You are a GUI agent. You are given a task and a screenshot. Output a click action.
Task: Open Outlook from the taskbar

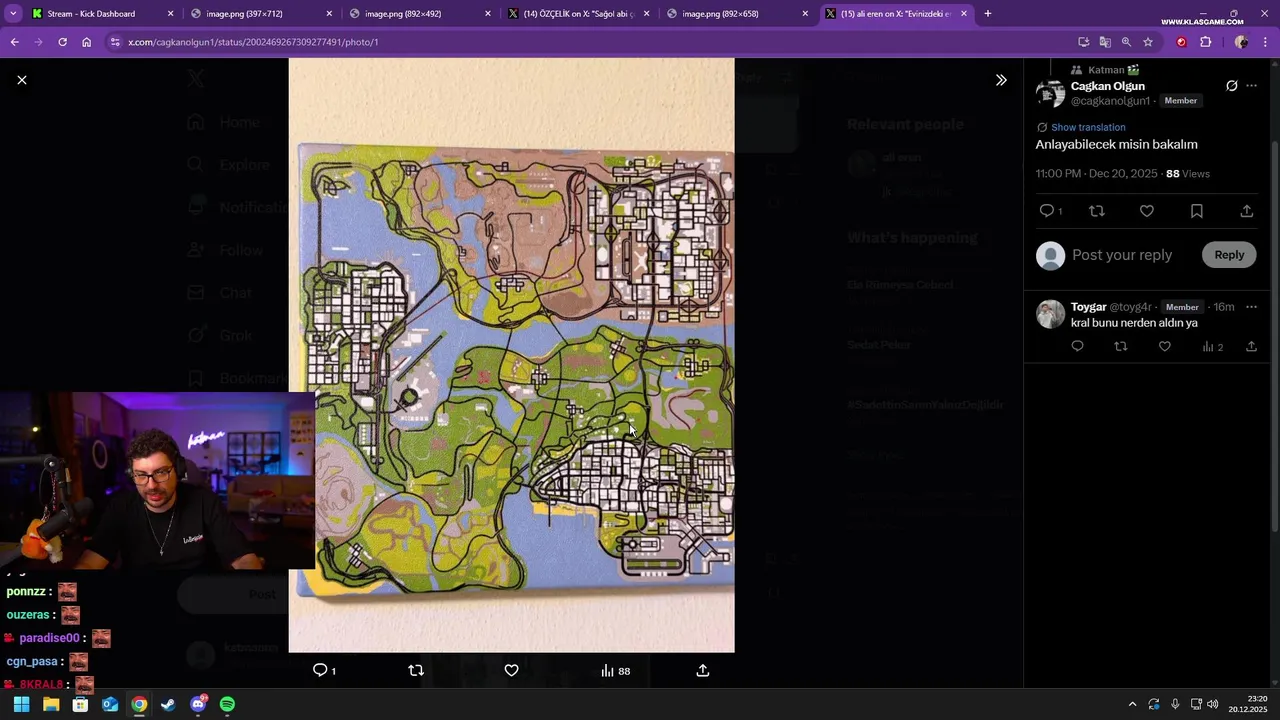(x=110, y=704)
